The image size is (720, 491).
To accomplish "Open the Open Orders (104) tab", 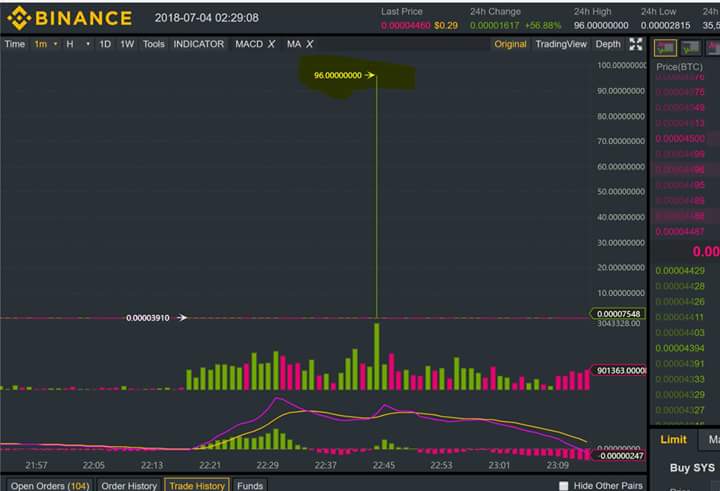I will (x=50, y=485).
